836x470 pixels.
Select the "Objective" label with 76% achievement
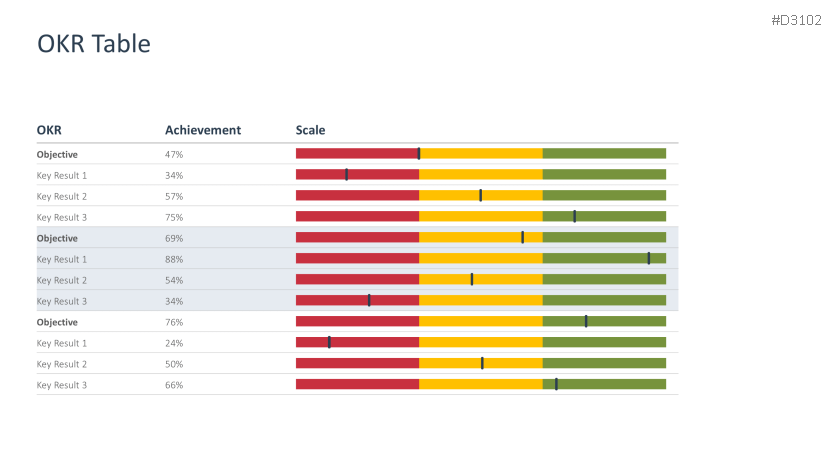(x=57, y=323)
